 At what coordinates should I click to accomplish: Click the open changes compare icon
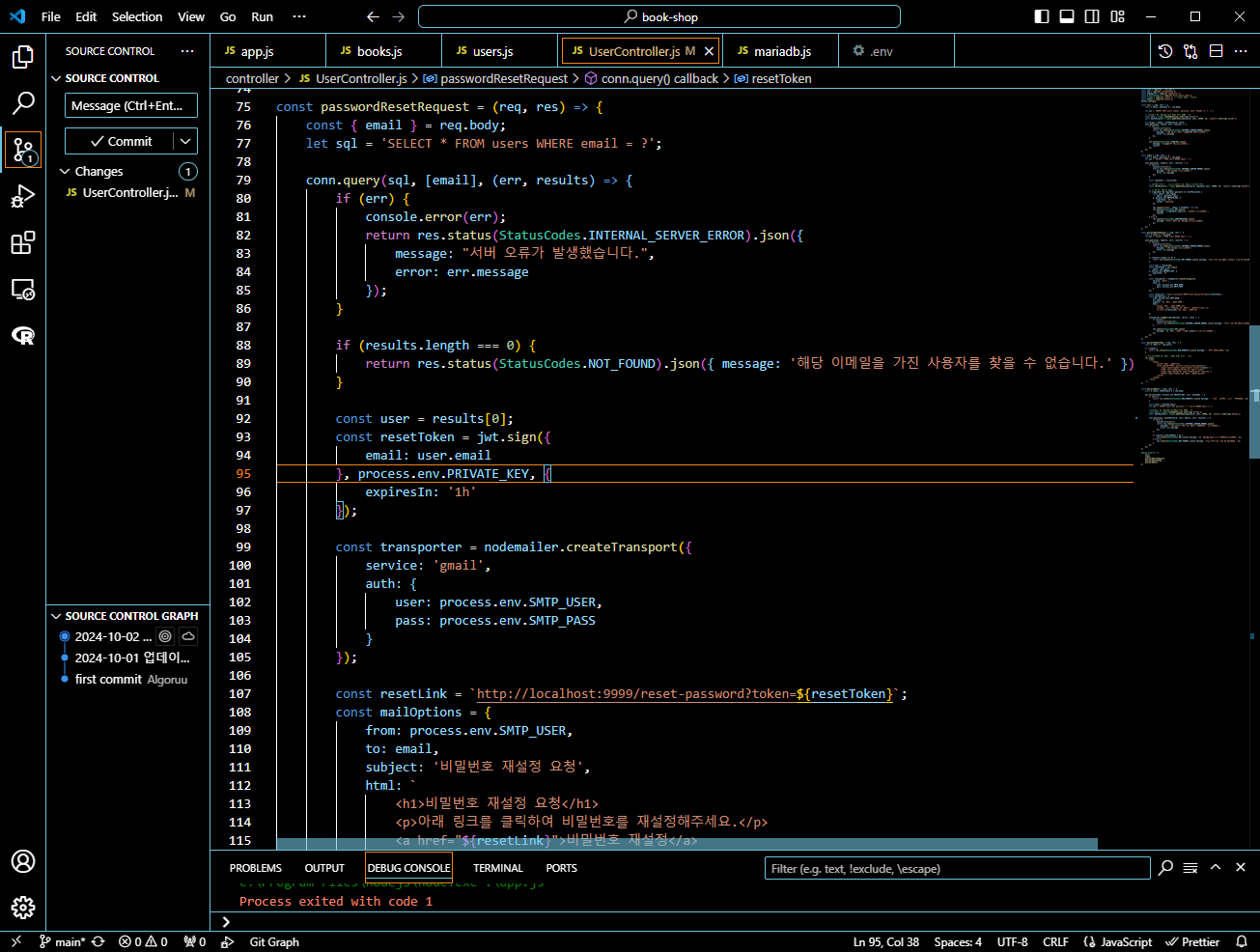coord(1190,51)
